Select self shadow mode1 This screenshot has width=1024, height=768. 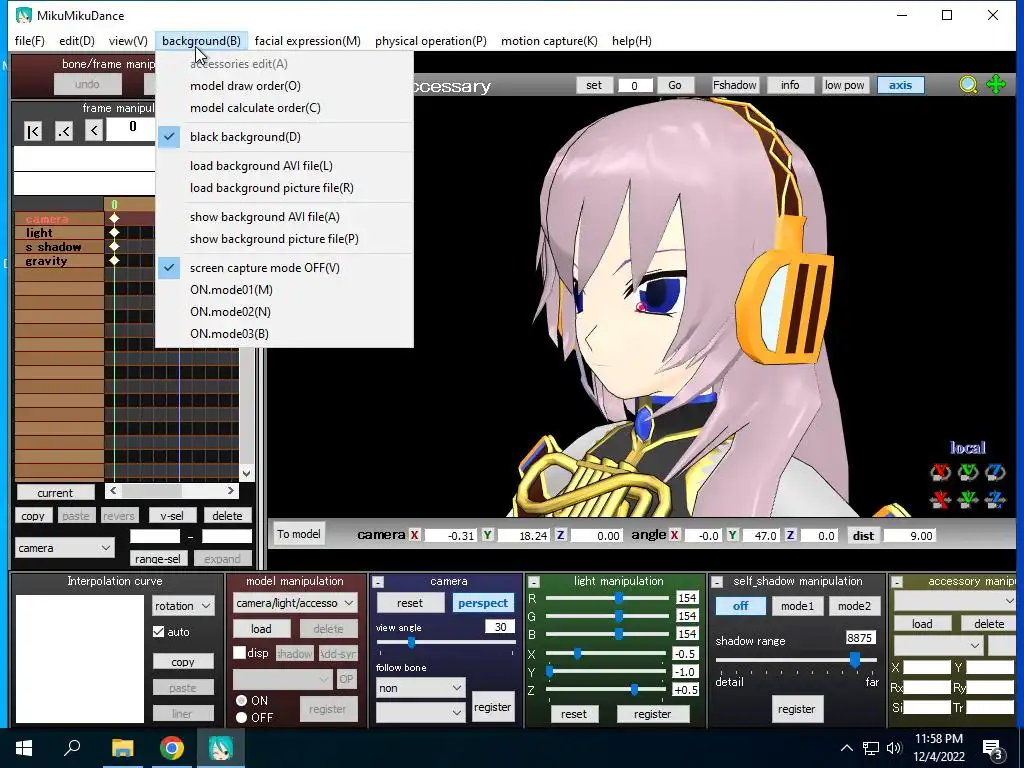(797, 605)
